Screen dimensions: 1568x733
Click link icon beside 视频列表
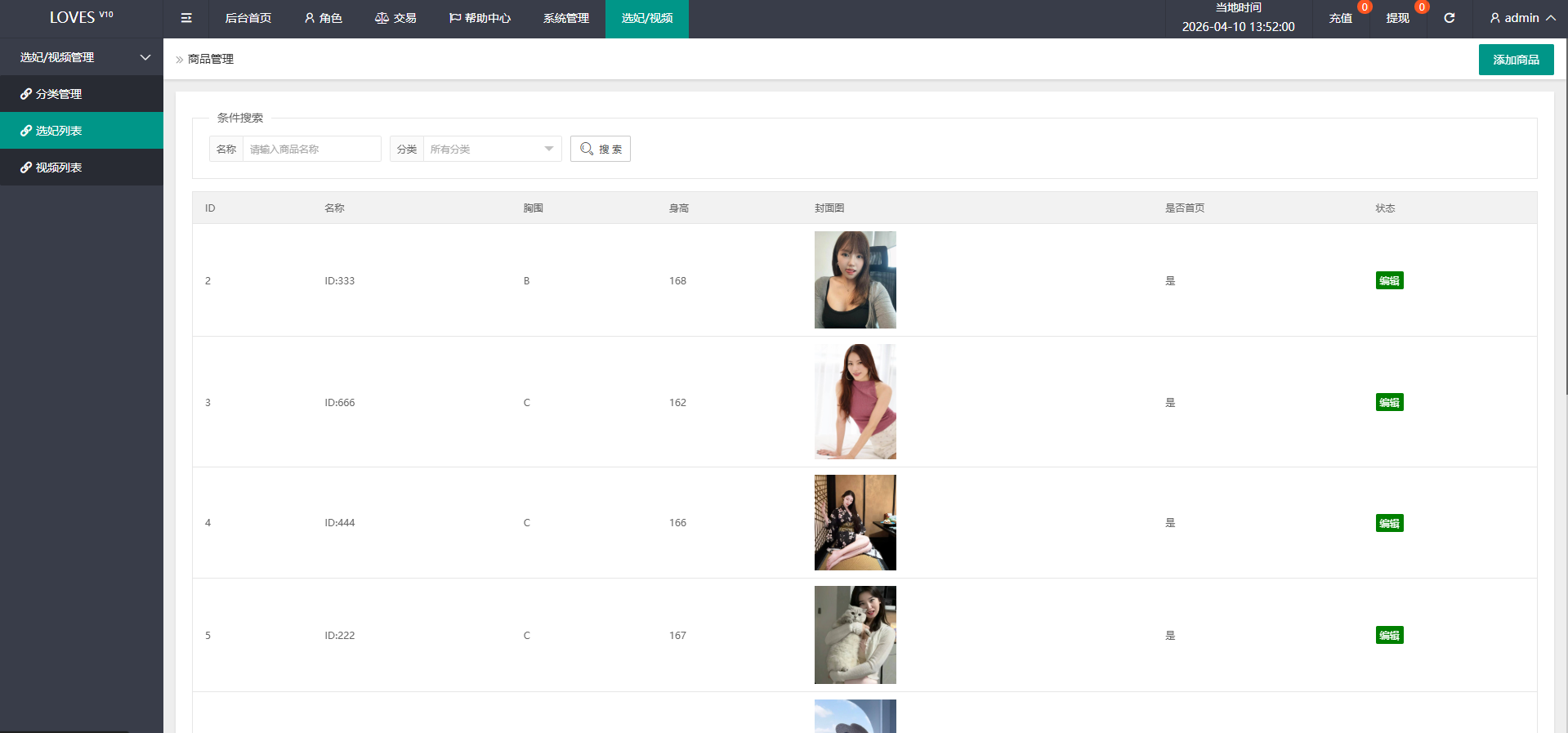[x=26, y=168]
